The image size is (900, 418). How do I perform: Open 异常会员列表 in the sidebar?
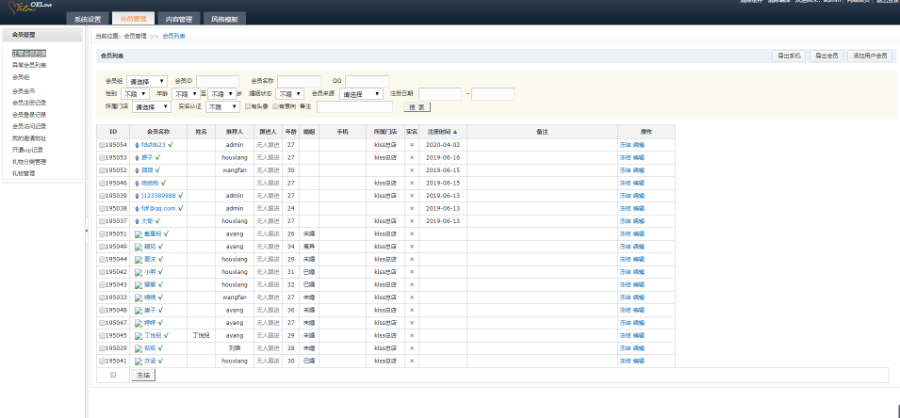(x=29, y=64)
